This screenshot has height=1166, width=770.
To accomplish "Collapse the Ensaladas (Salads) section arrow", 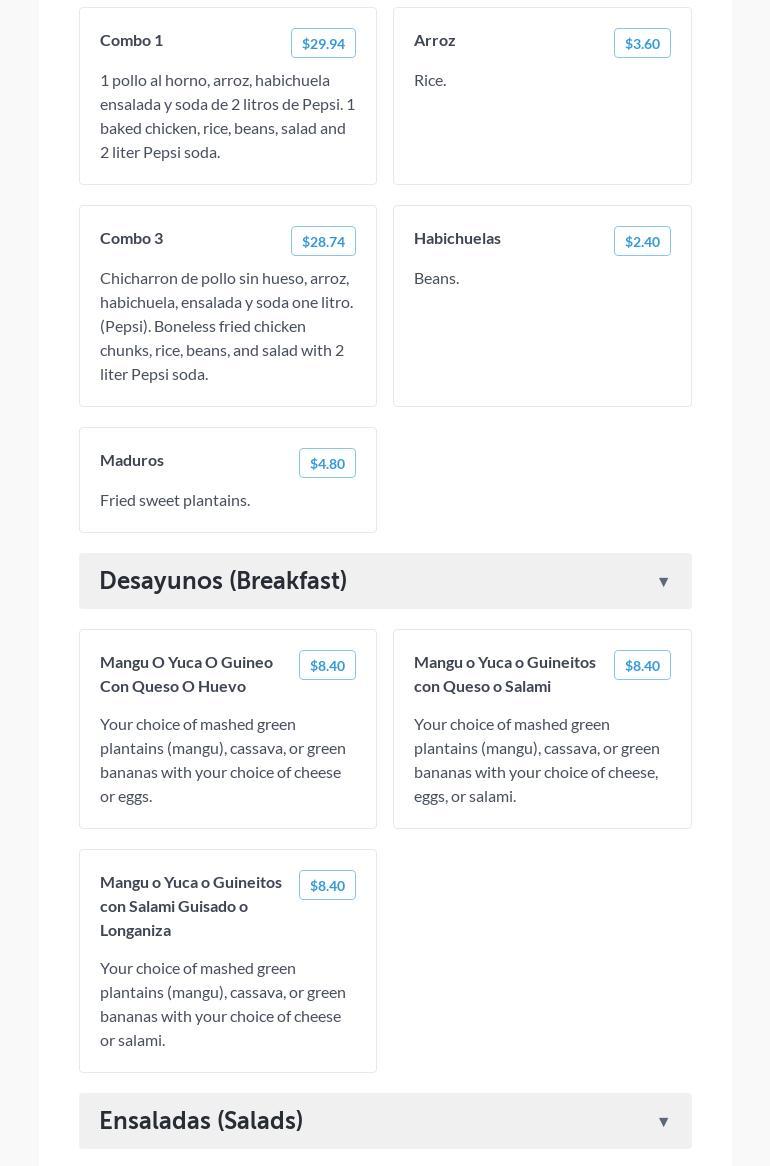I will click(x=663, y=1122).
